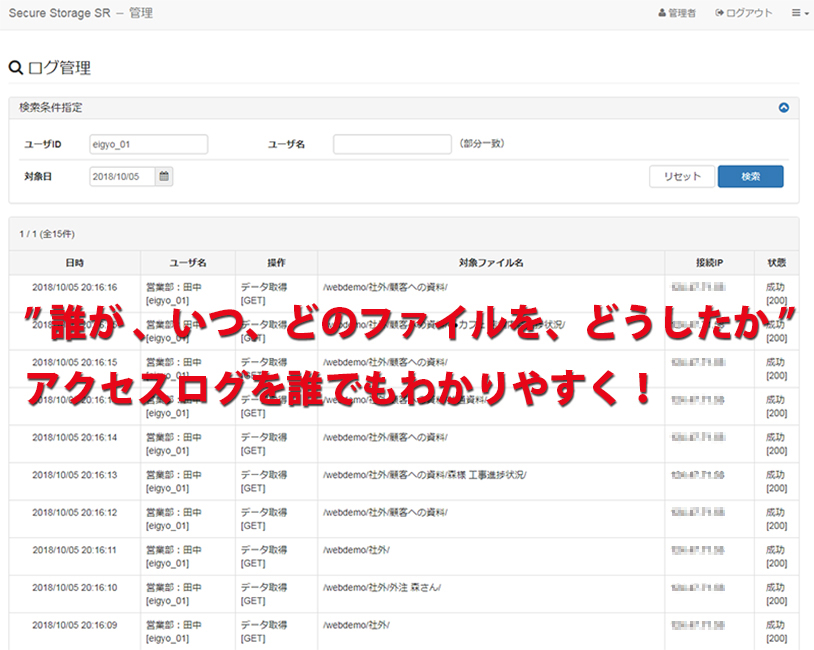Click the magnifier icon beside ログ管理 heading
This screenshot has width=814, height=650.
click(15, 68)
